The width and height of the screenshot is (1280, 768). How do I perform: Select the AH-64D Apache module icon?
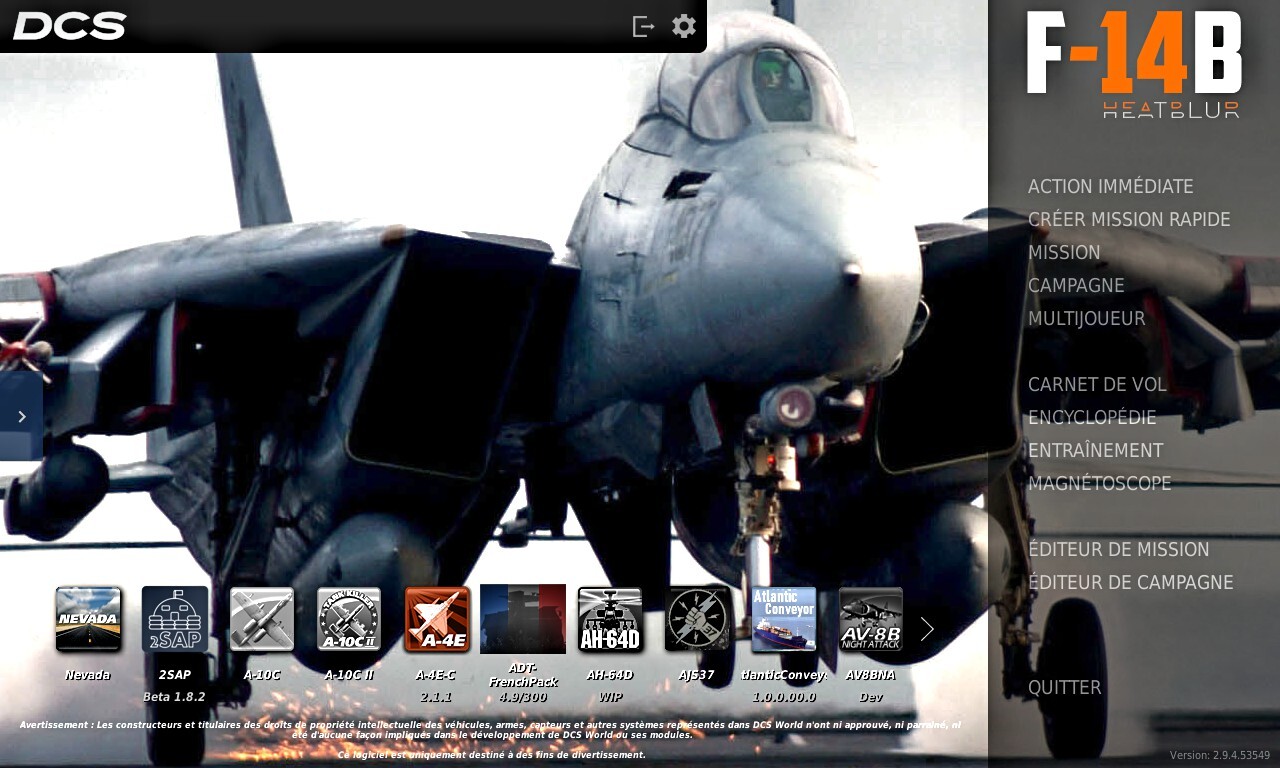point(610,619)
